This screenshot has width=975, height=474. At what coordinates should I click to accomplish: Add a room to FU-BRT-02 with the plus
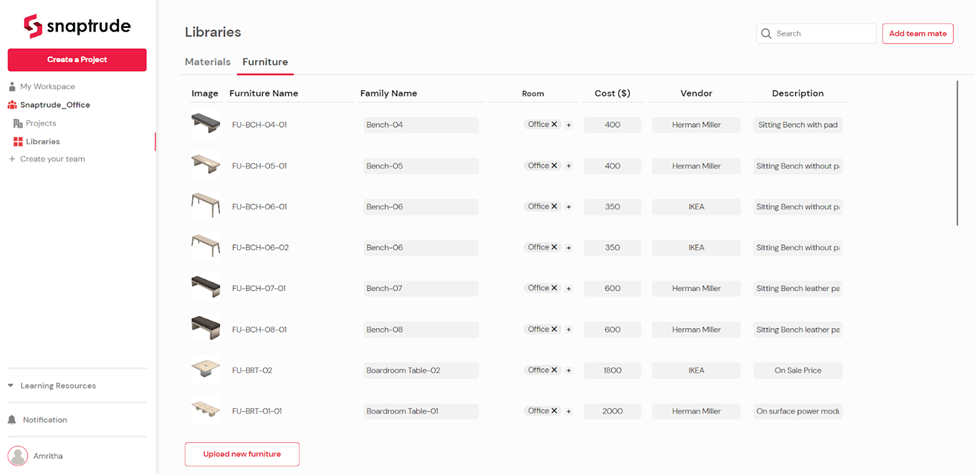[x=569, y=371]
